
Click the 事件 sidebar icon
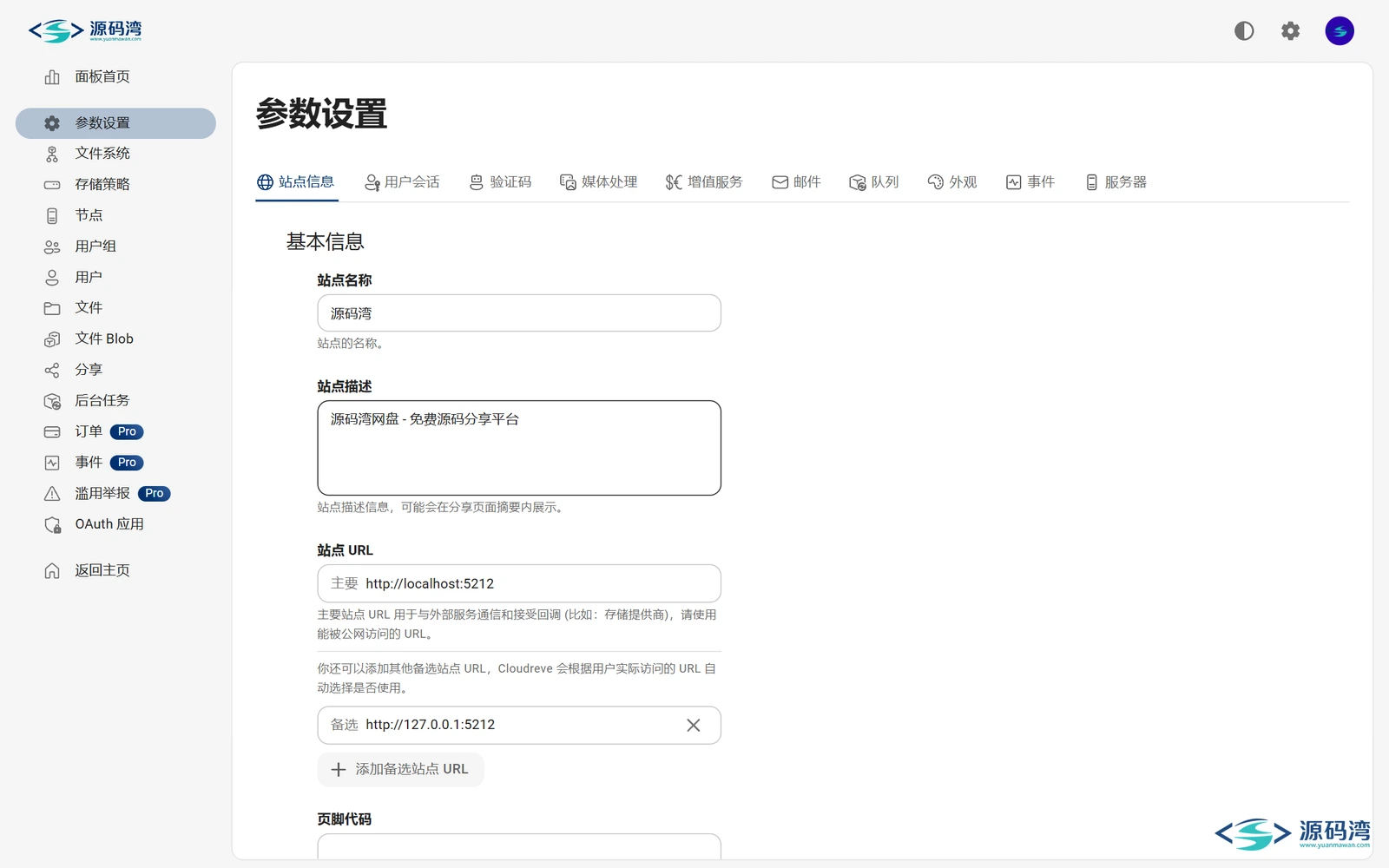(52, 463)
